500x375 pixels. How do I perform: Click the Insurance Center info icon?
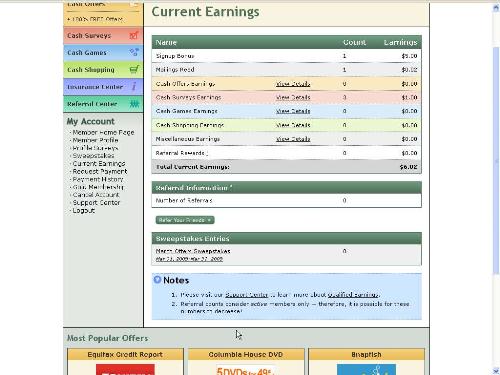click(x=134, y=87)
